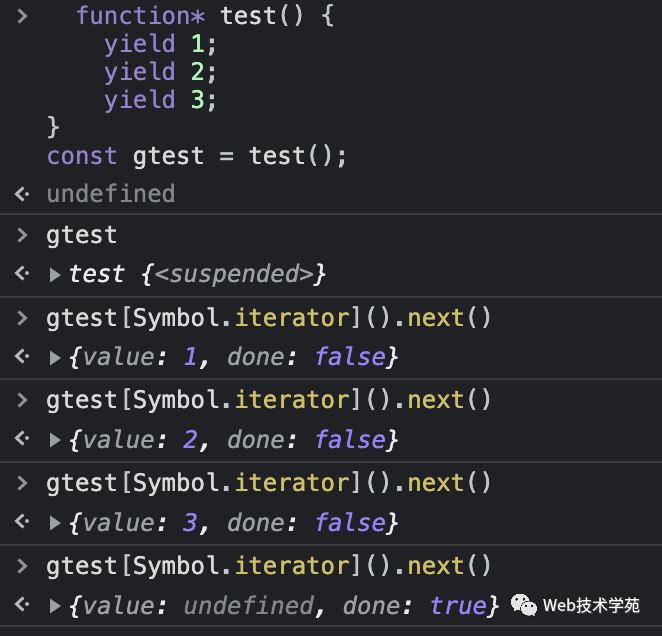The width and height of the screenshot is (662, 636).
Task: Click the WeChat logo in the watermark
Action: [x=523, y=605]
